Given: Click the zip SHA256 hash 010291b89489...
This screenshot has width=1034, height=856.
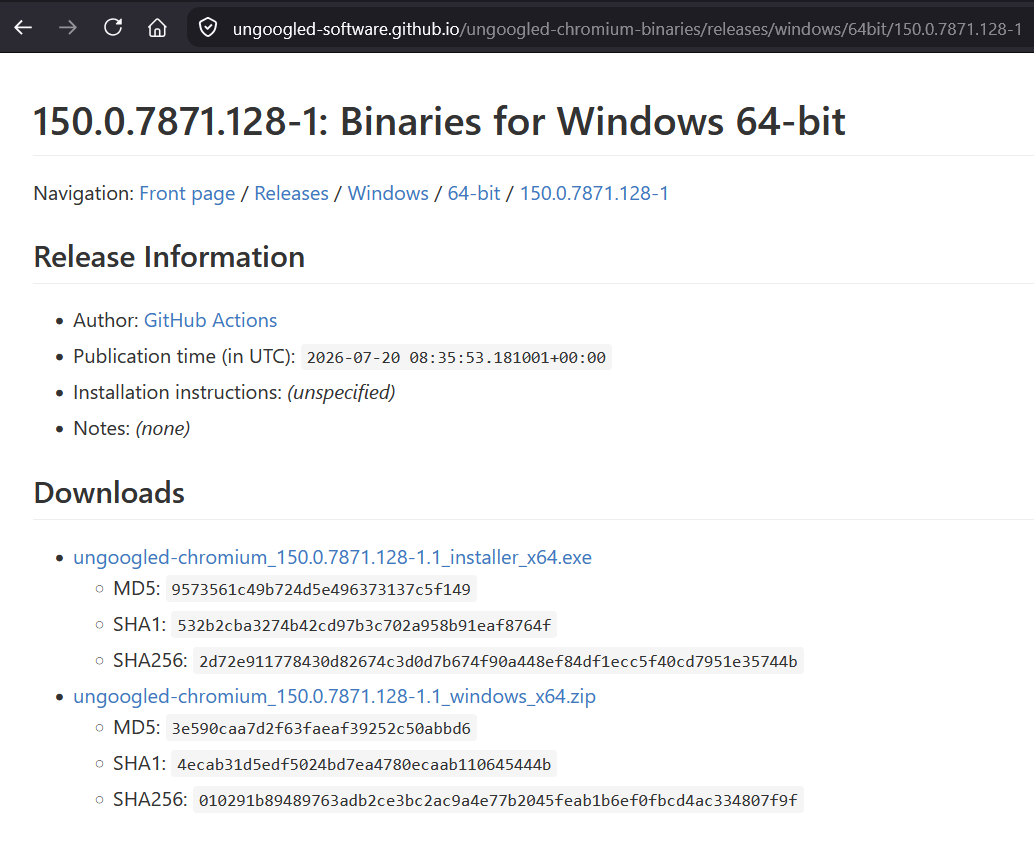Looking at the screenshot, I should coord(499,801).
